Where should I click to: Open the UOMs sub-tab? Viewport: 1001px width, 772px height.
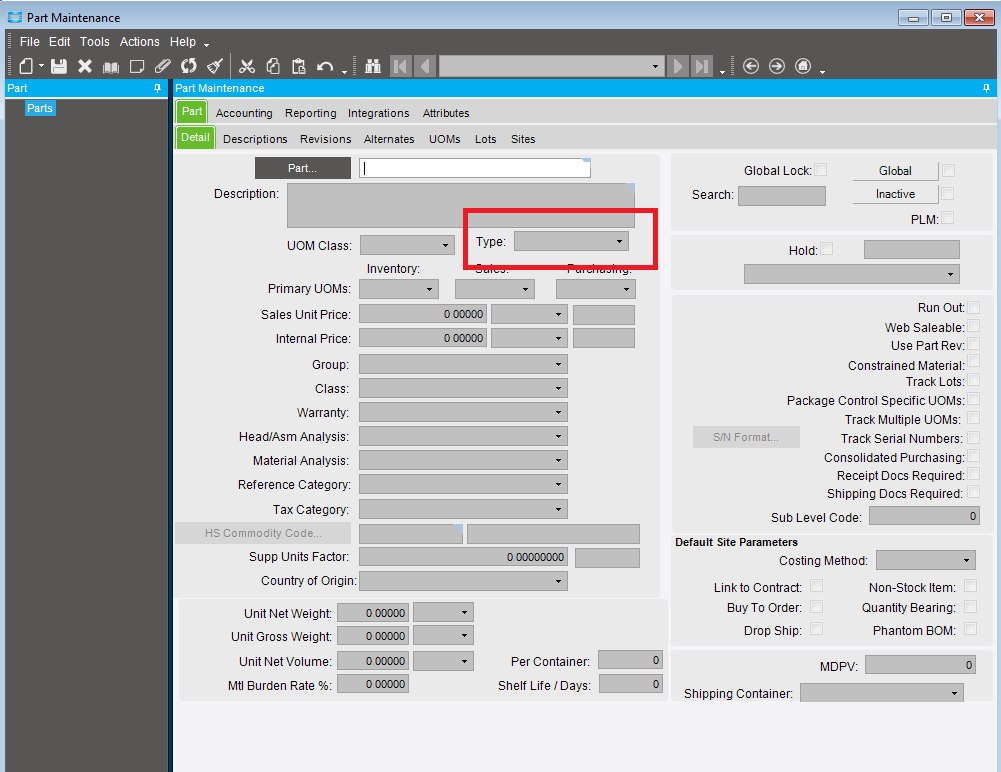tap(444, 139)
